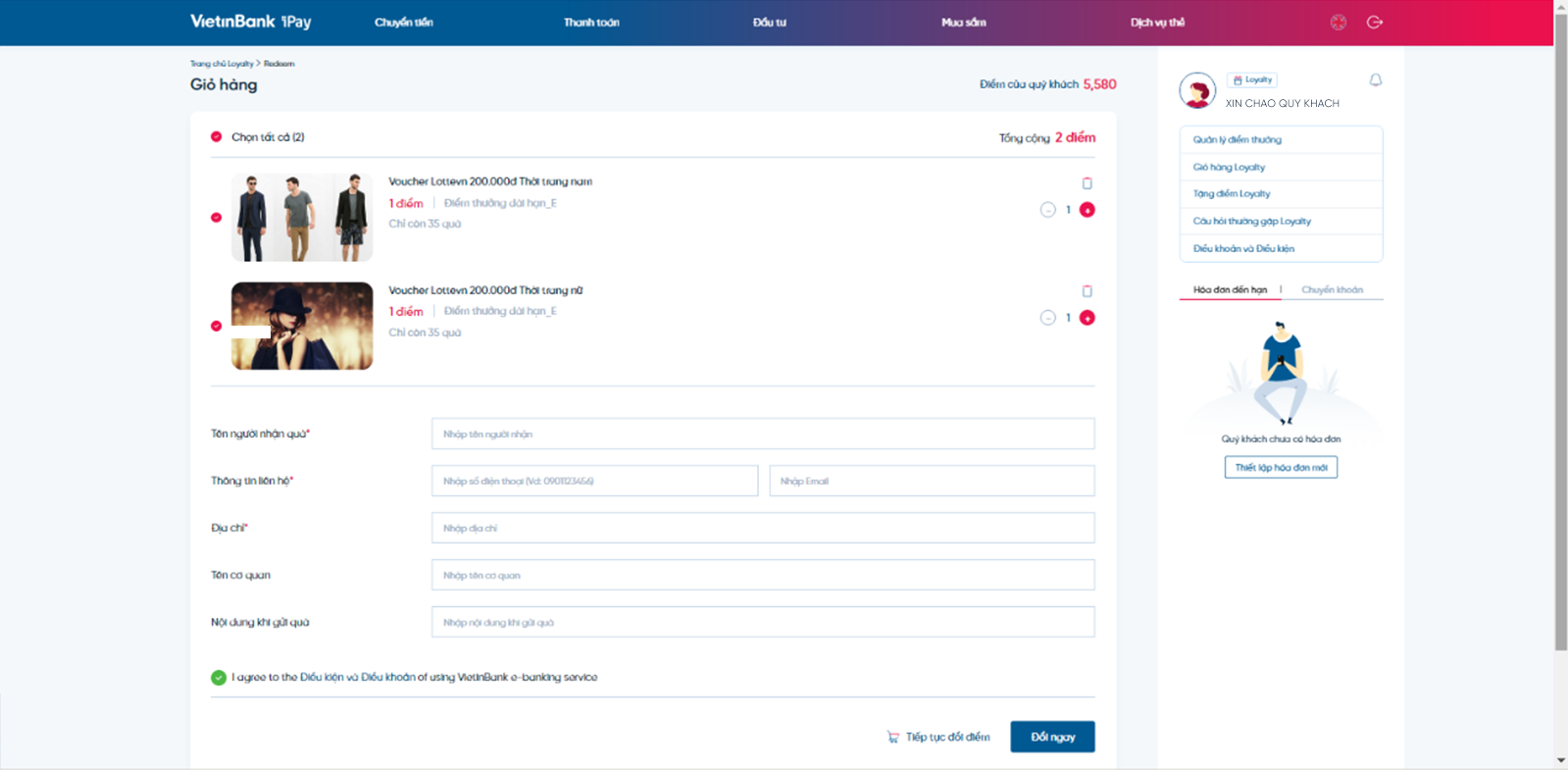Click the logout icon in header
Image resolution: width=1568 pixels, height=770 pixels.
1374,23
